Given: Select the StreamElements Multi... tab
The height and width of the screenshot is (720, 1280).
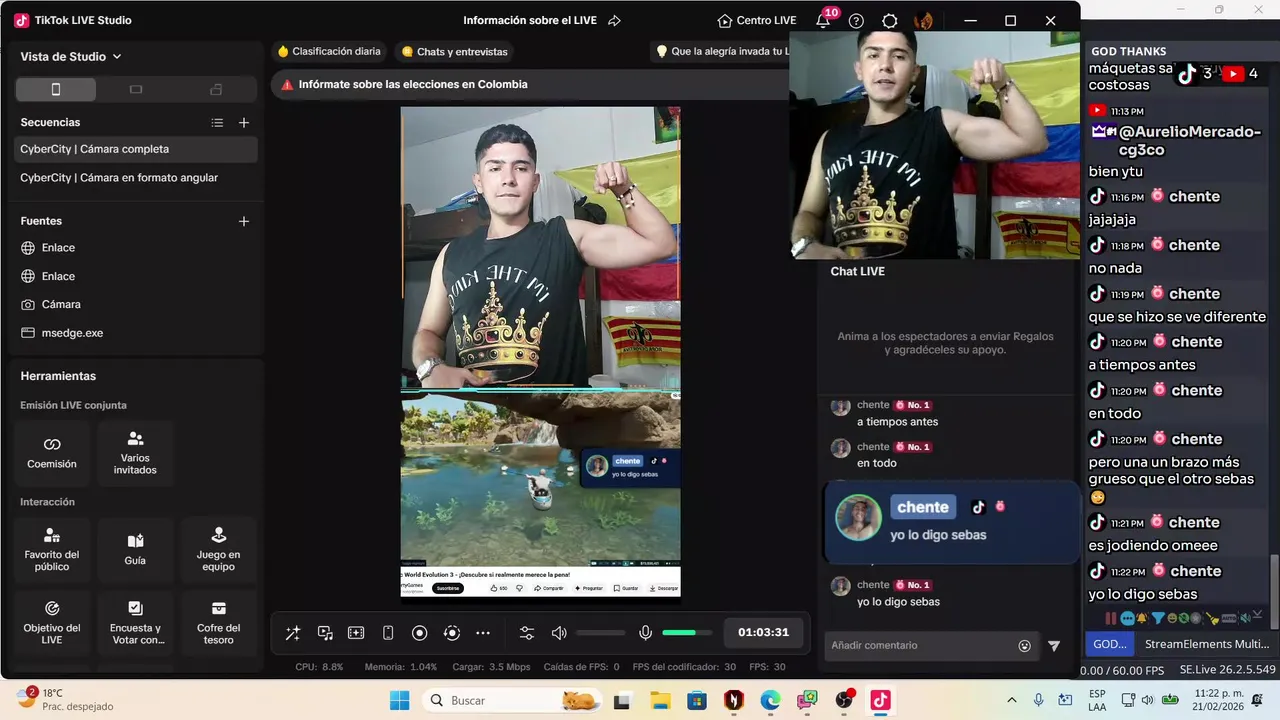Looking at the screenshot, I should click(x=1206, y=644).
